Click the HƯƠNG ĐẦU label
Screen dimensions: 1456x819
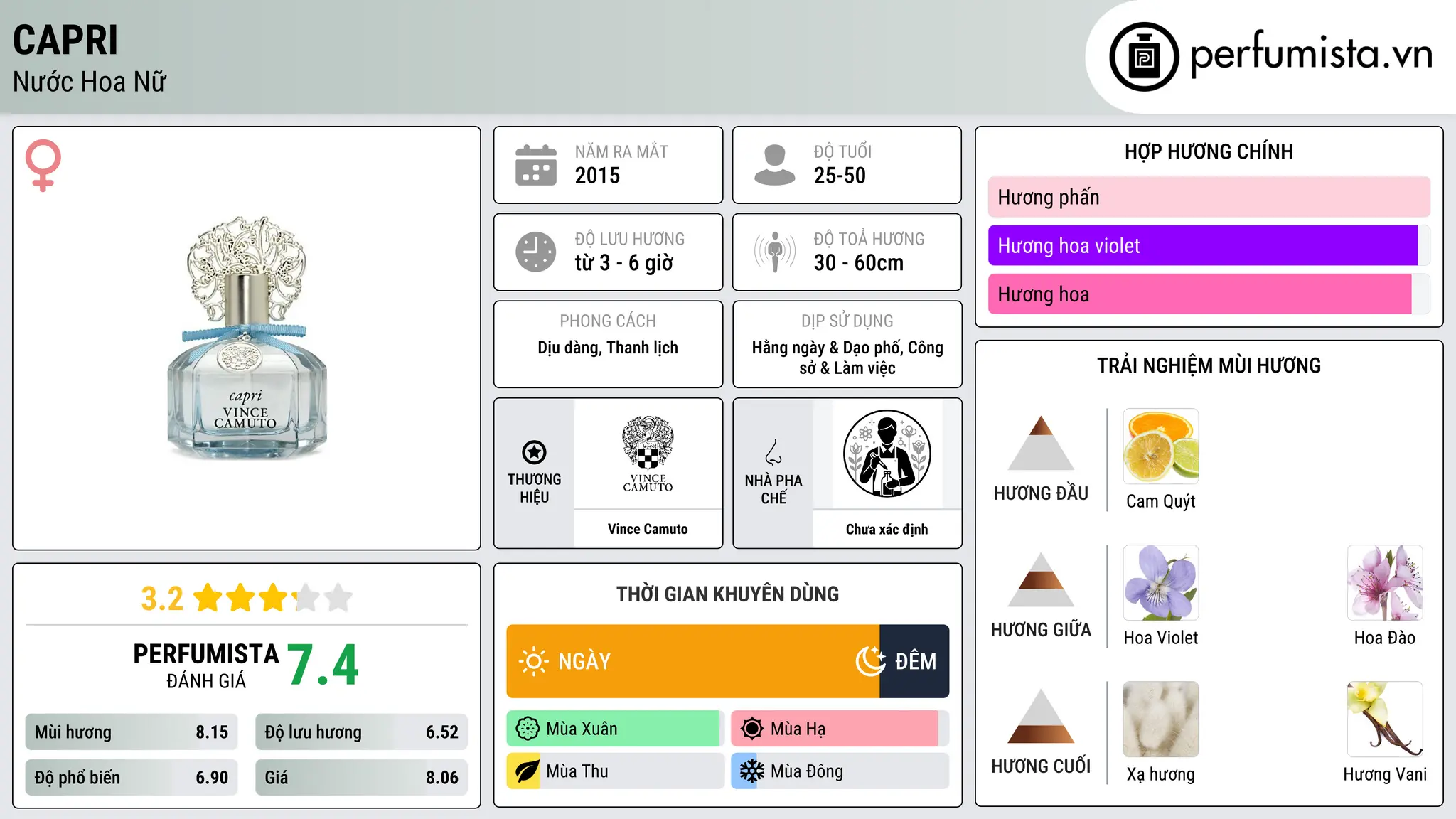coord(1041,493)
